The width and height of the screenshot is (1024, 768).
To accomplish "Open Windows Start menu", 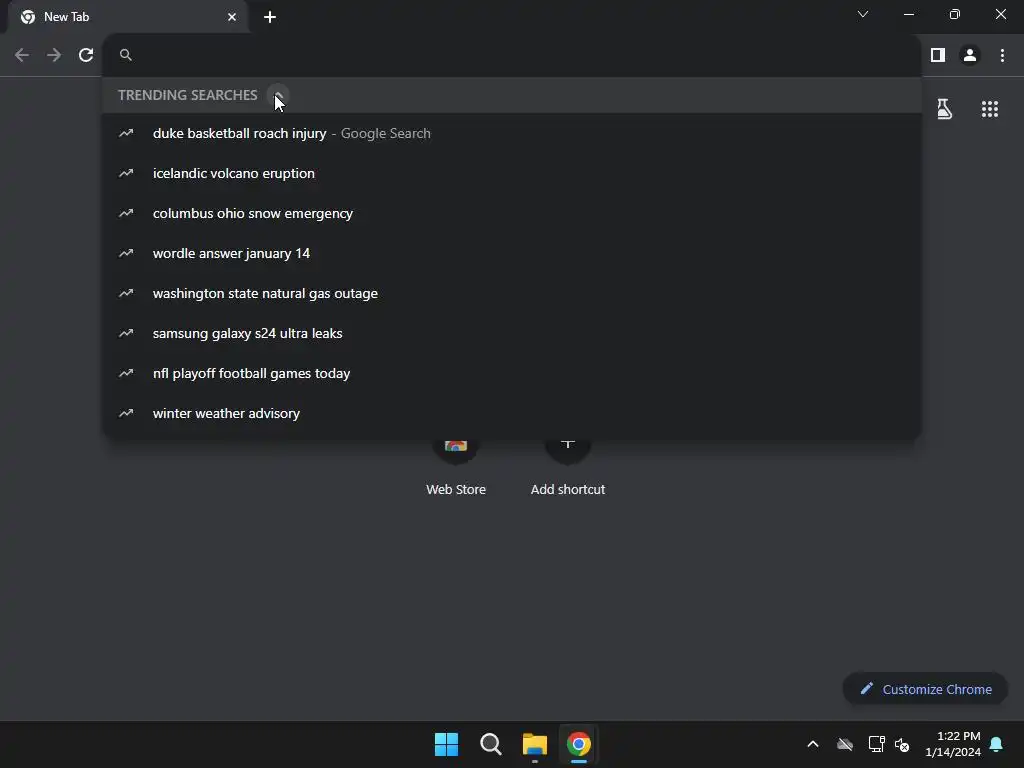I will pos(447,744).
